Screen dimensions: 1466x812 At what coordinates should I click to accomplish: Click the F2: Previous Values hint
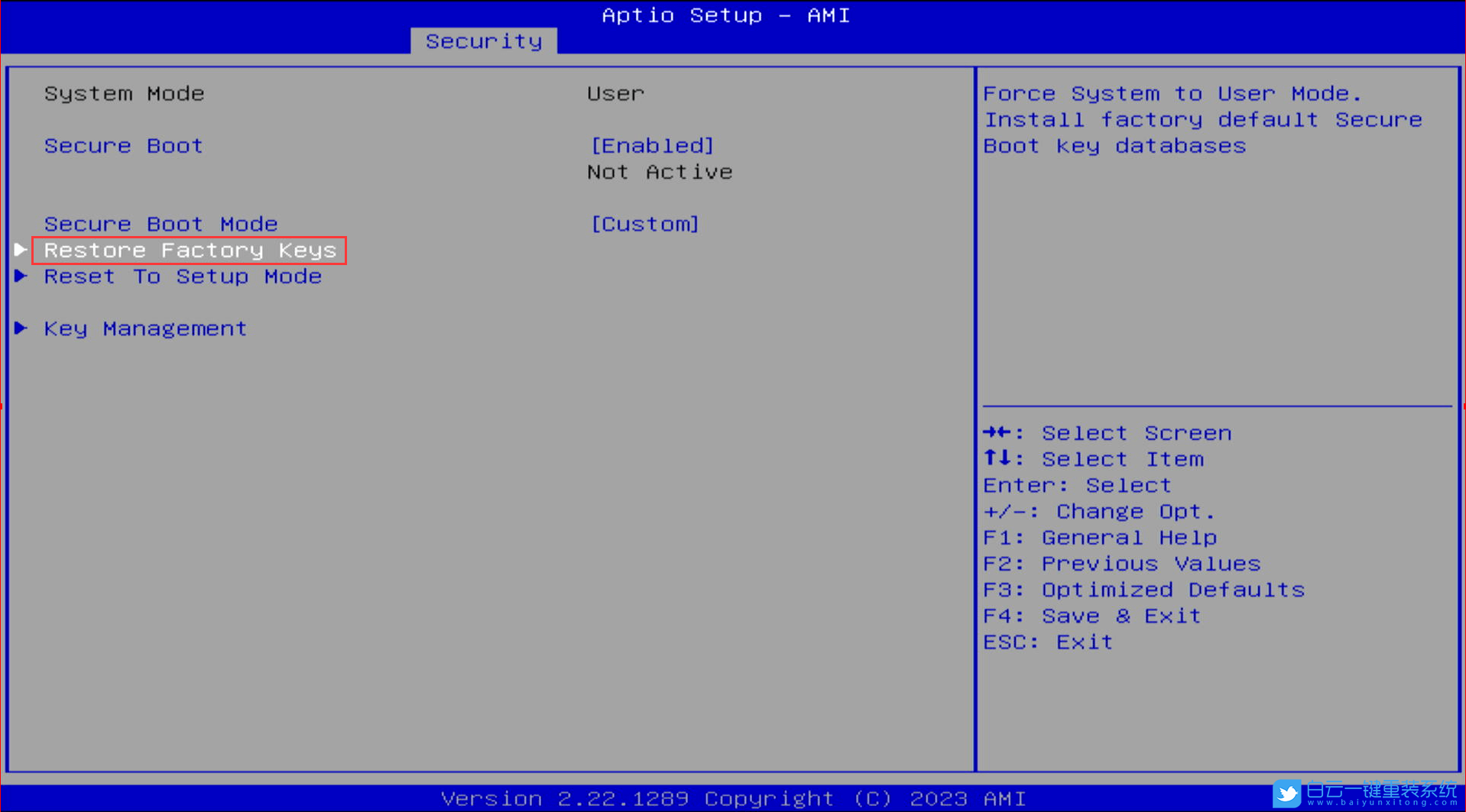click(1121, 564)
